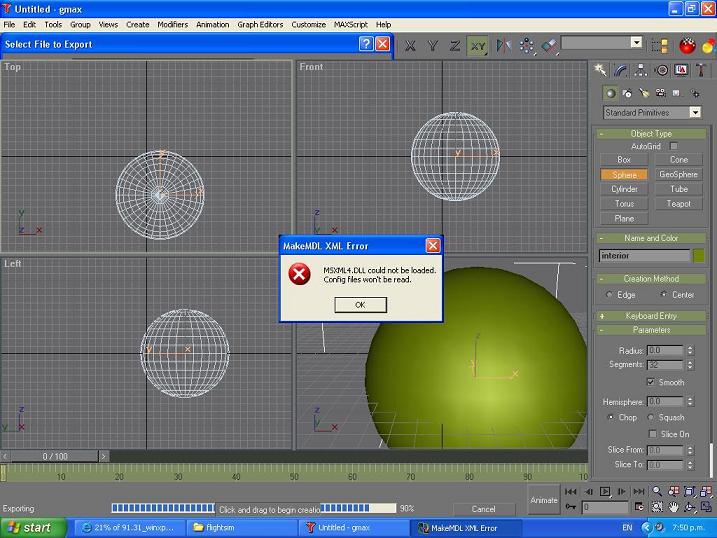This screenshot has height=538, width=717.
Task: Uncheck the Smooth checkbox
Action: point(651,382)
